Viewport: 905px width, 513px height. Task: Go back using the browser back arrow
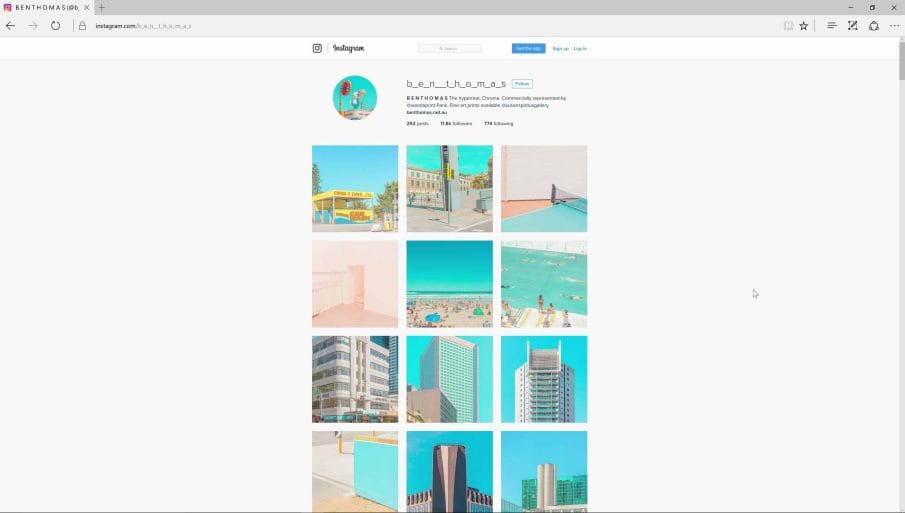(10, 26)
